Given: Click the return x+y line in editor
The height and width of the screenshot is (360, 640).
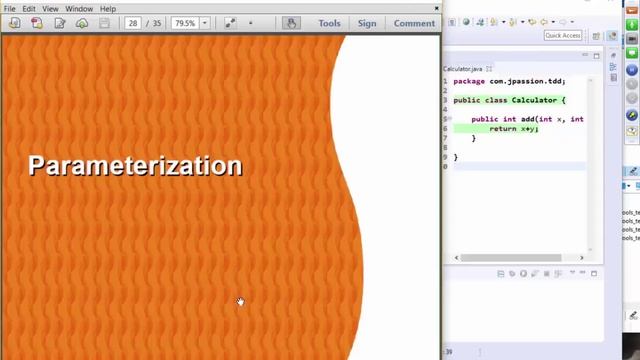Looking at the screenshot, I should pos(514,129).
